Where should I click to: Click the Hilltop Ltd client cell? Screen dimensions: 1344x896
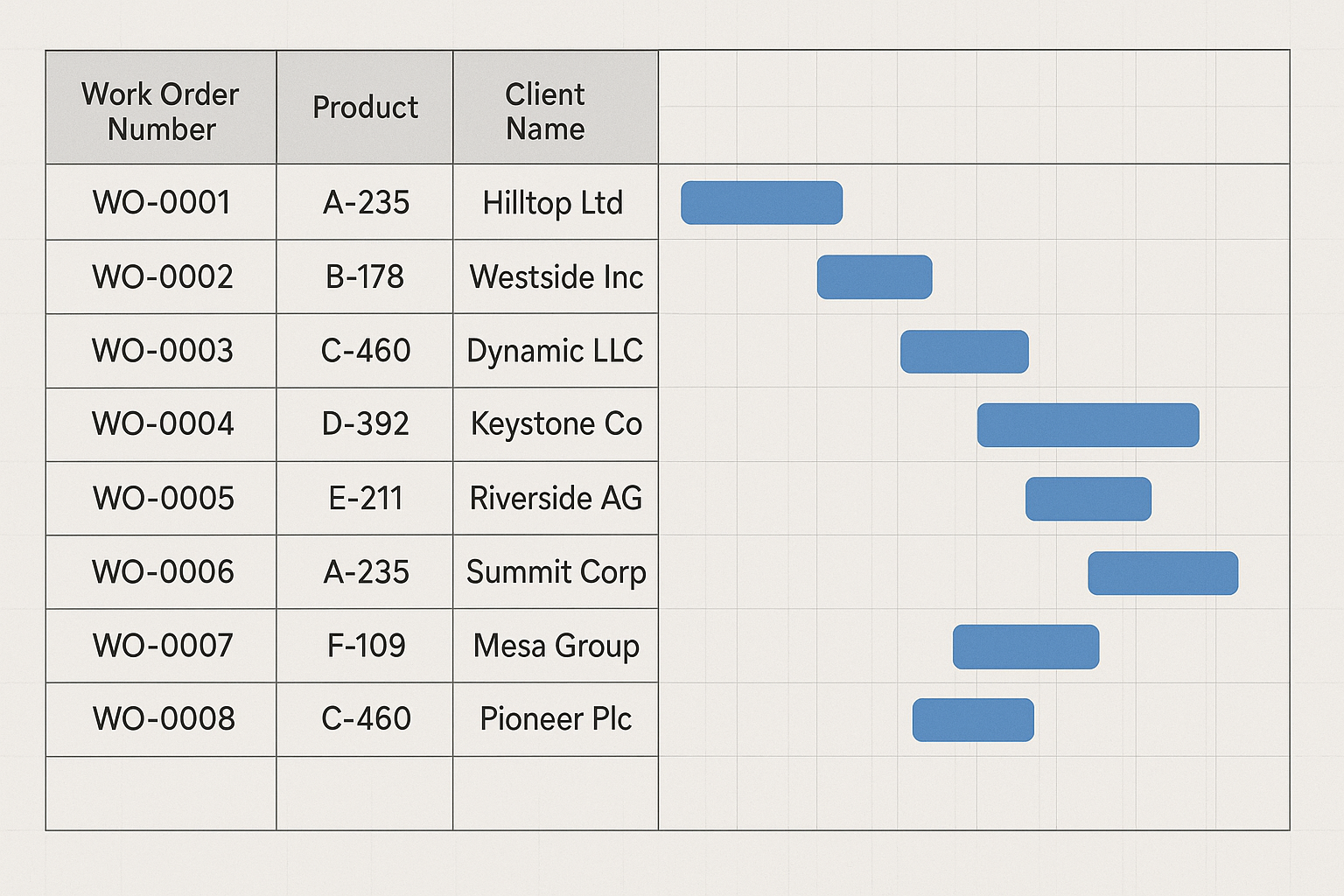coord(553,203)
